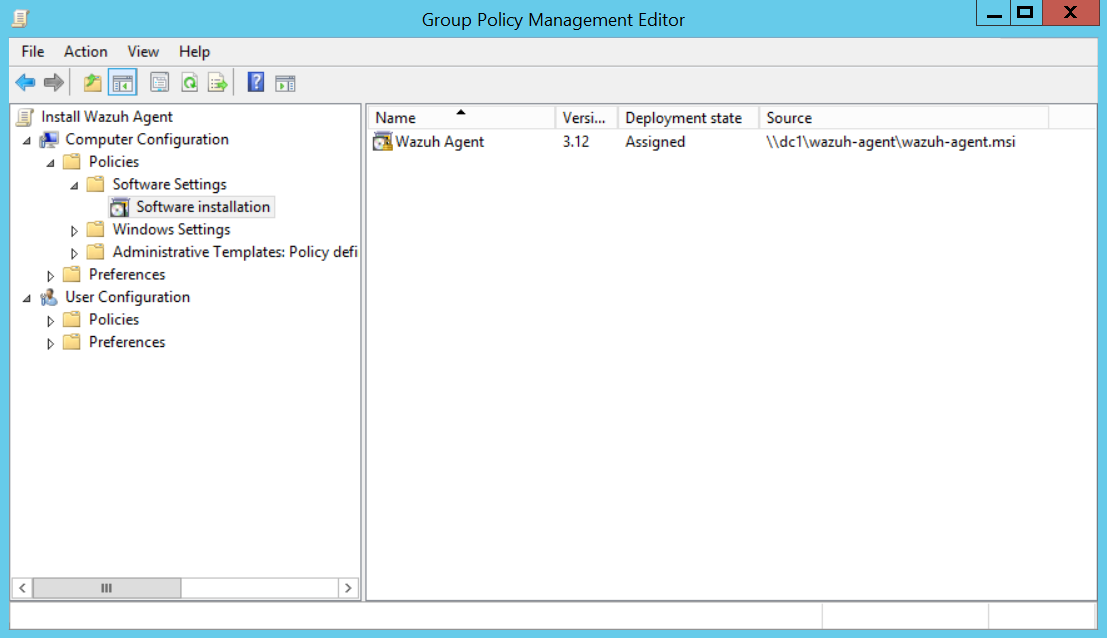1107x638 pixels.
Task: Select the Windows Settings tree item
Action: [172, 229]
